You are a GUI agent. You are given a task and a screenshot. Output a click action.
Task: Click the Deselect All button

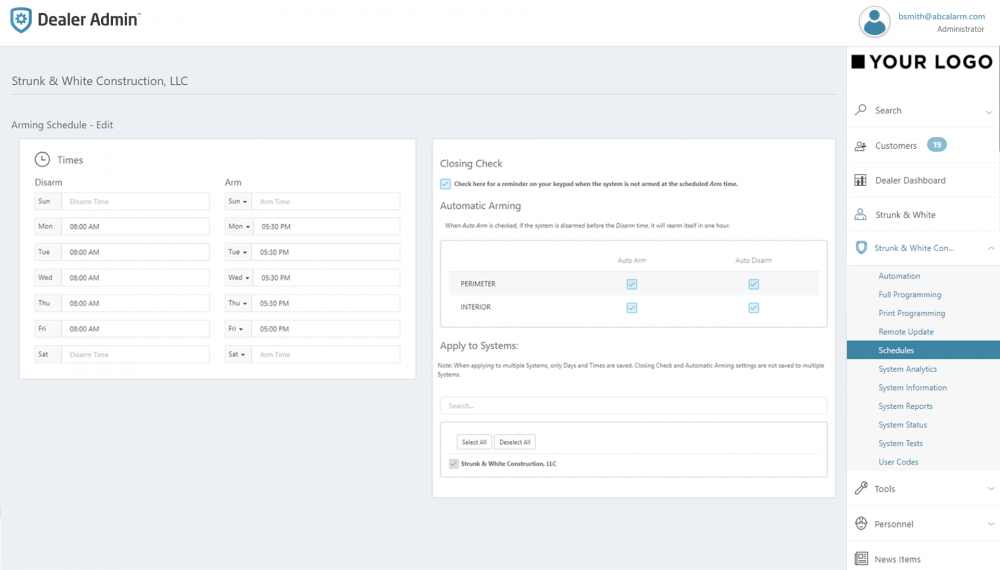tap(515, 442)
